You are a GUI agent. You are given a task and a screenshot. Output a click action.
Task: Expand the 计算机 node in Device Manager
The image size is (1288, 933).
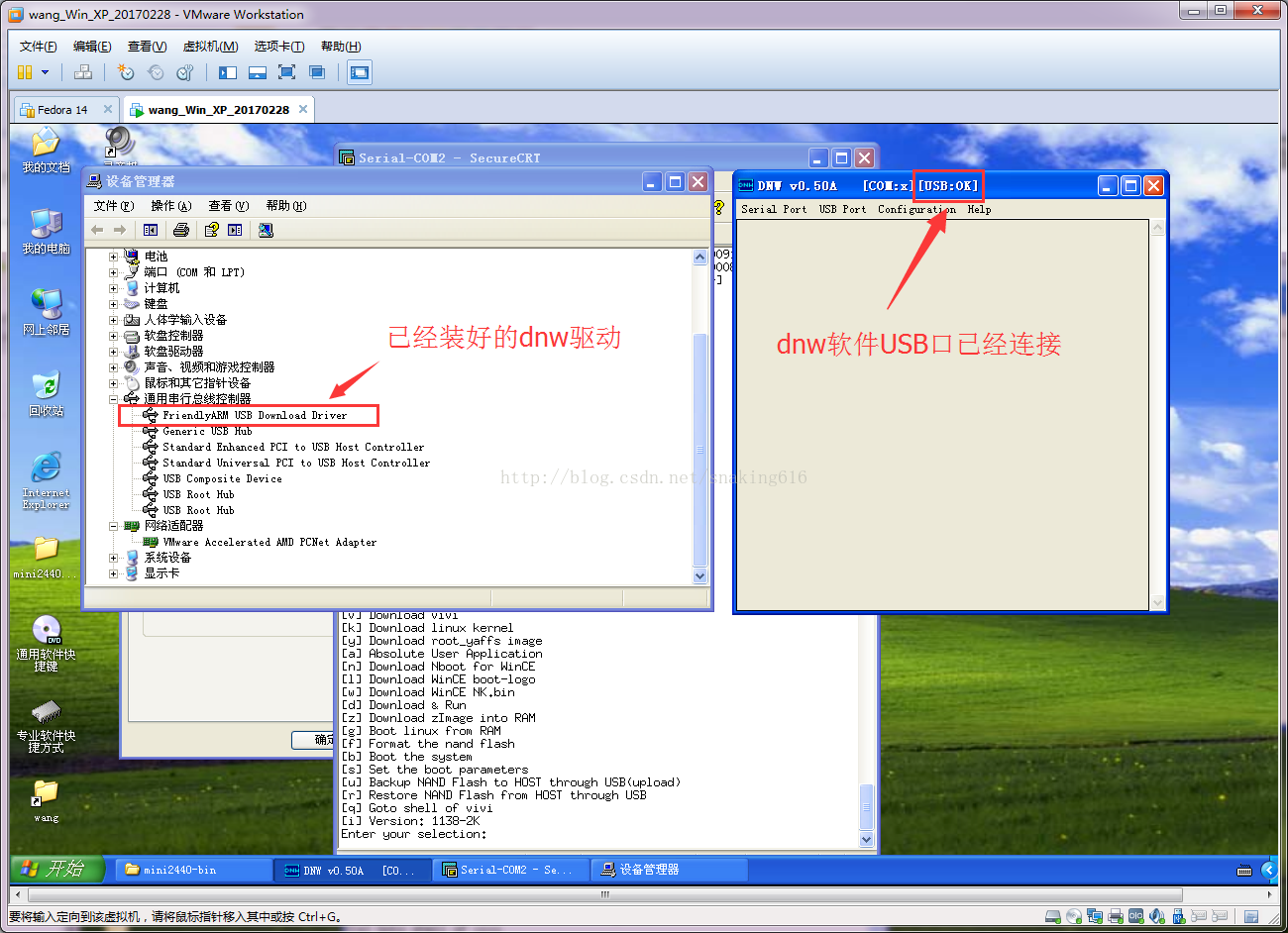click(113, 288)
